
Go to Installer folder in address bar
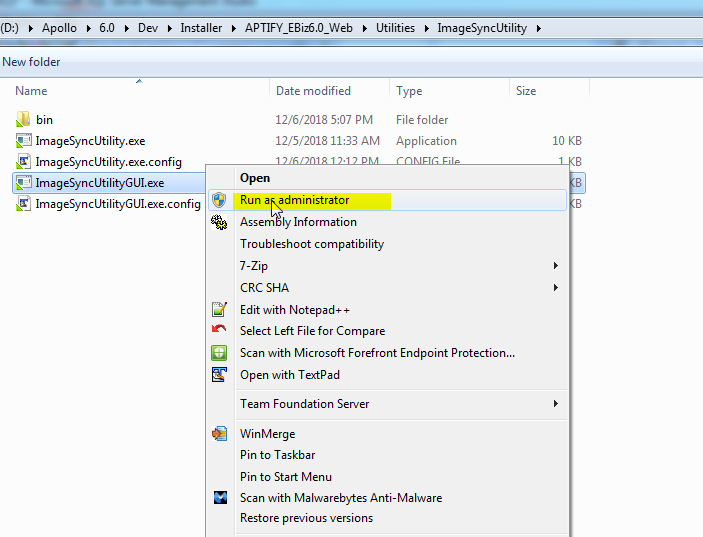coord(201,28)
